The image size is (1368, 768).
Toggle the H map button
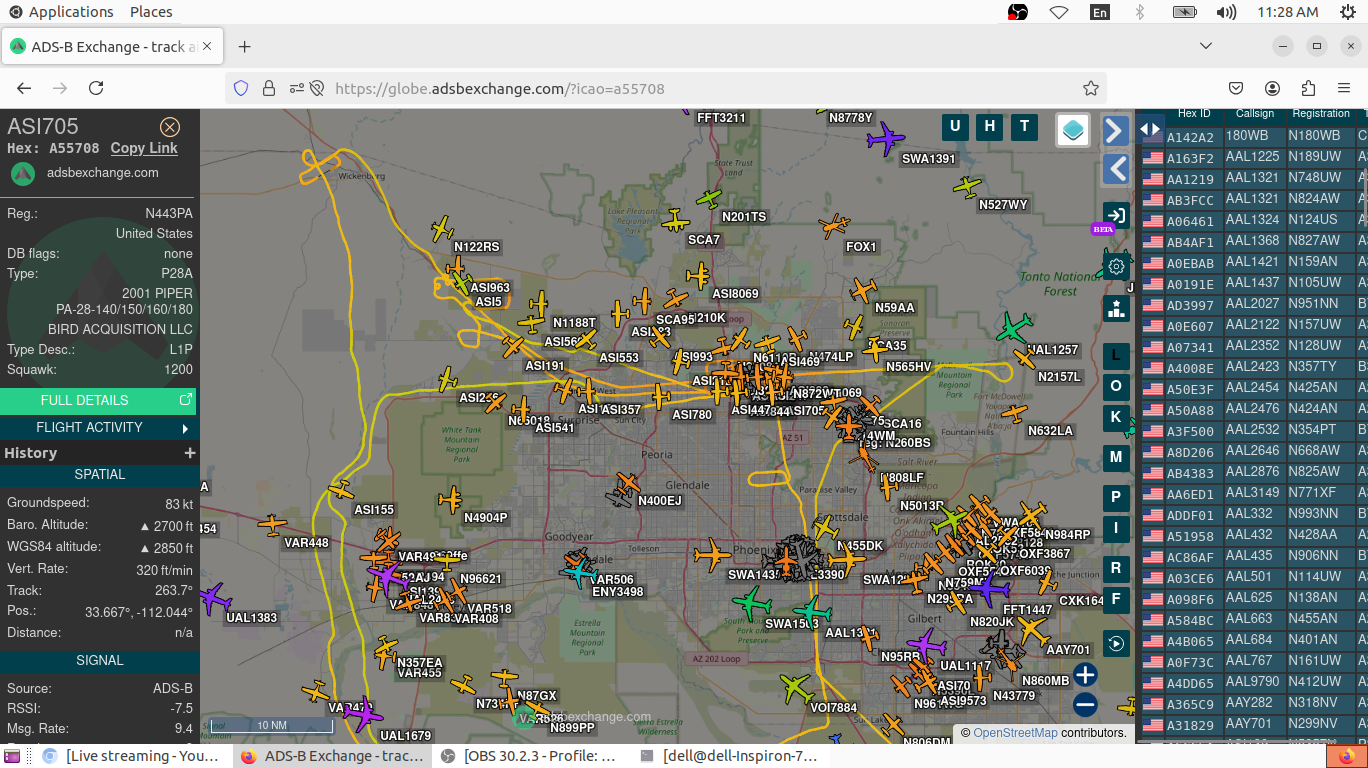click(990, 126)
